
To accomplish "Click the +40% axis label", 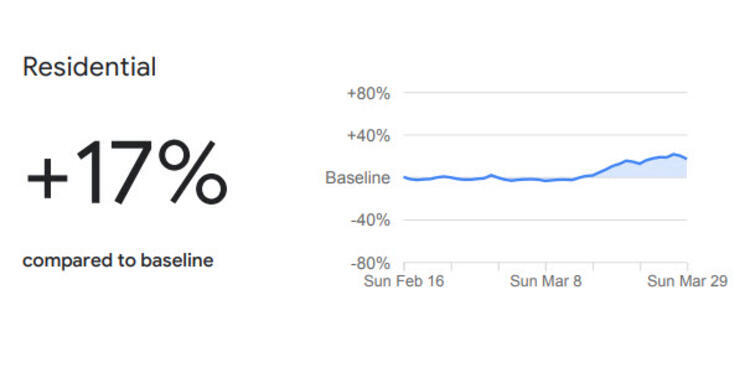I will click(x=368, y=136).
